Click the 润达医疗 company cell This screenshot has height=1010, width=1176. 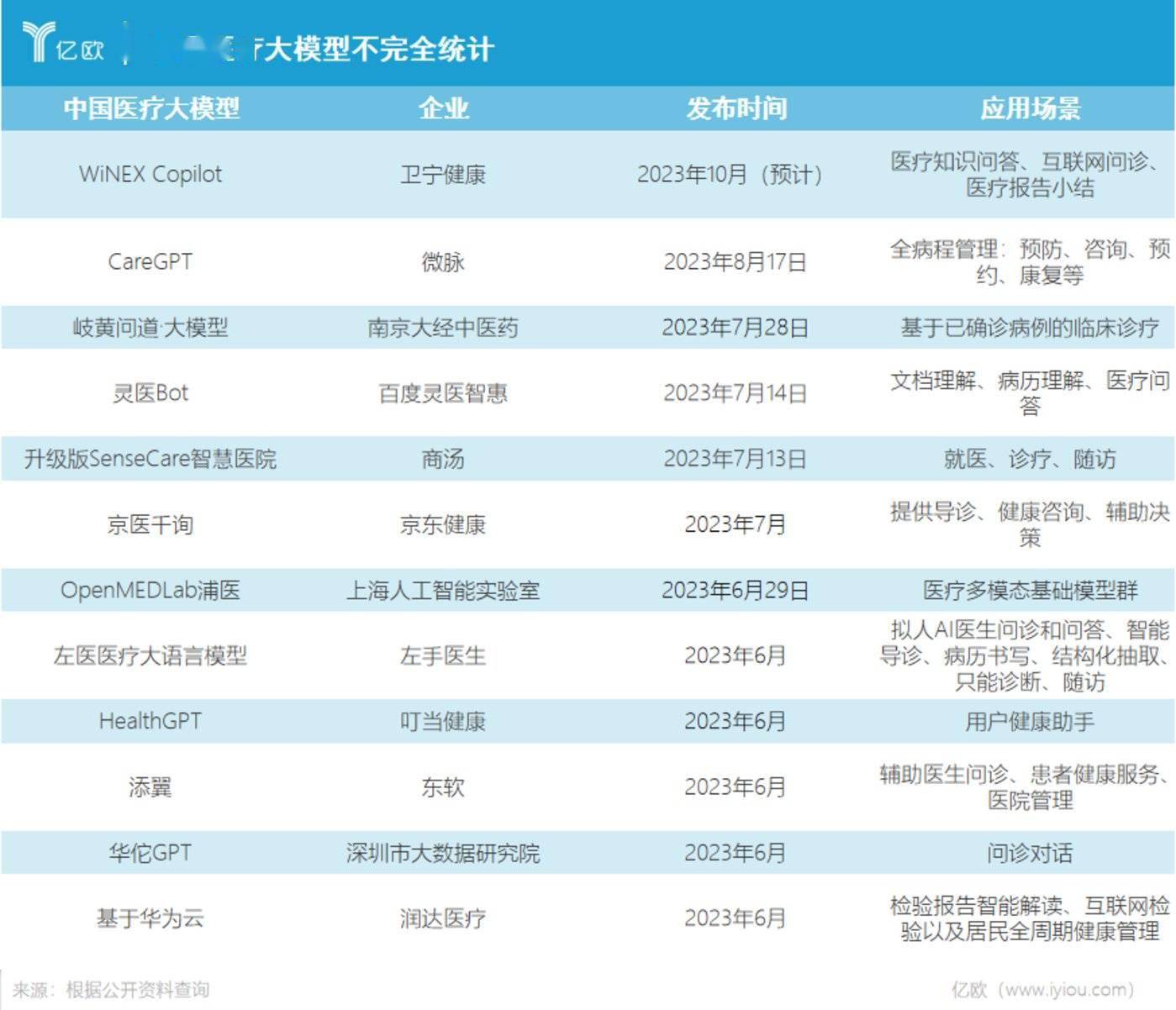point(443,918)
